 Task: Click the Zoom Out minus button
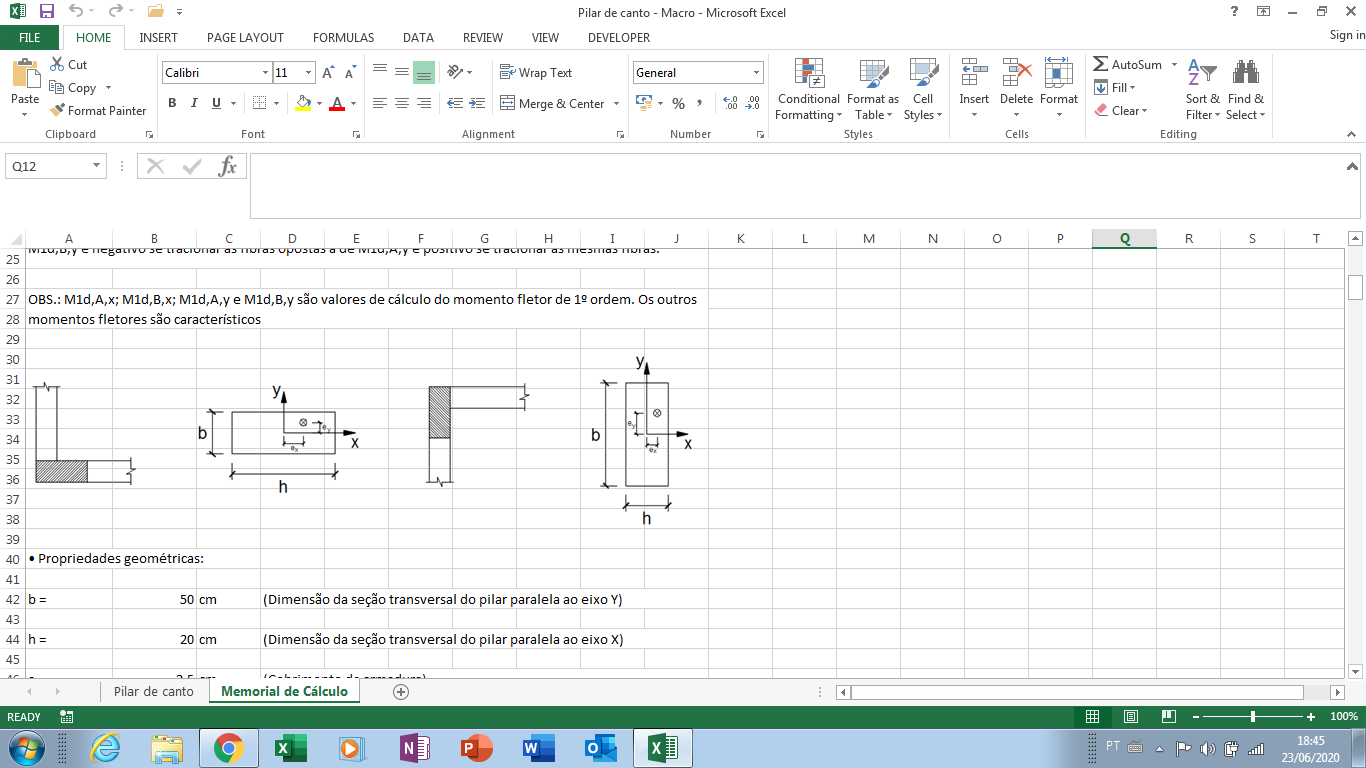(1195, 717)
